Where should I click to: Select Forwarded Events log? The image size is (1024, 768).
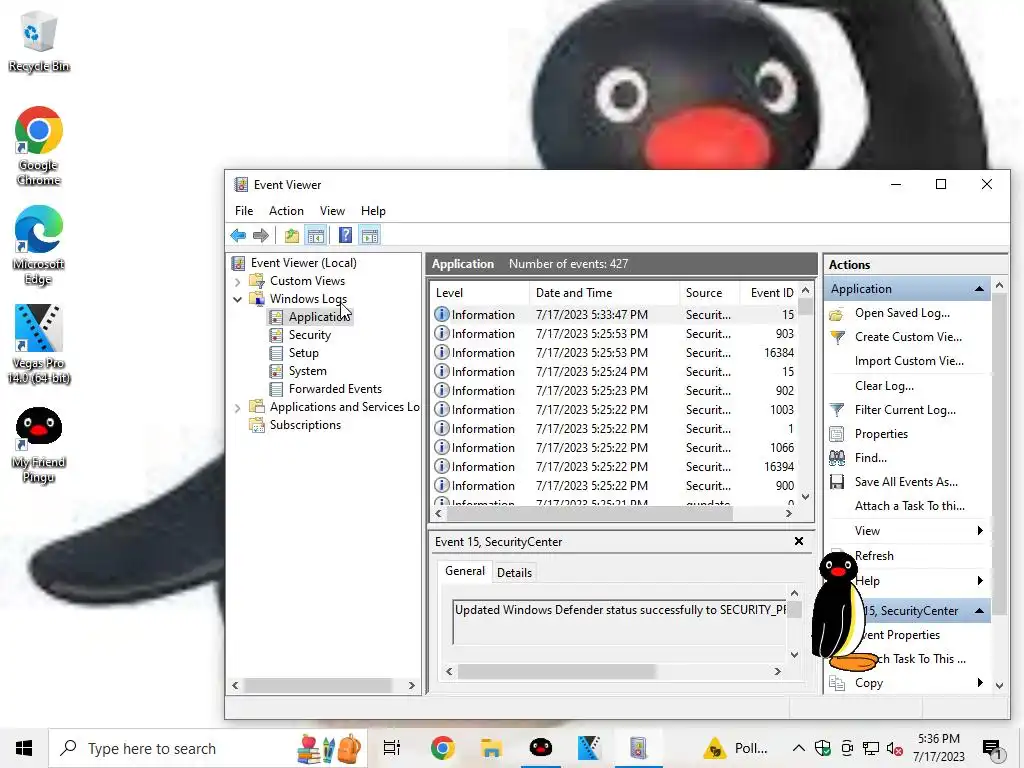[335, 389]
